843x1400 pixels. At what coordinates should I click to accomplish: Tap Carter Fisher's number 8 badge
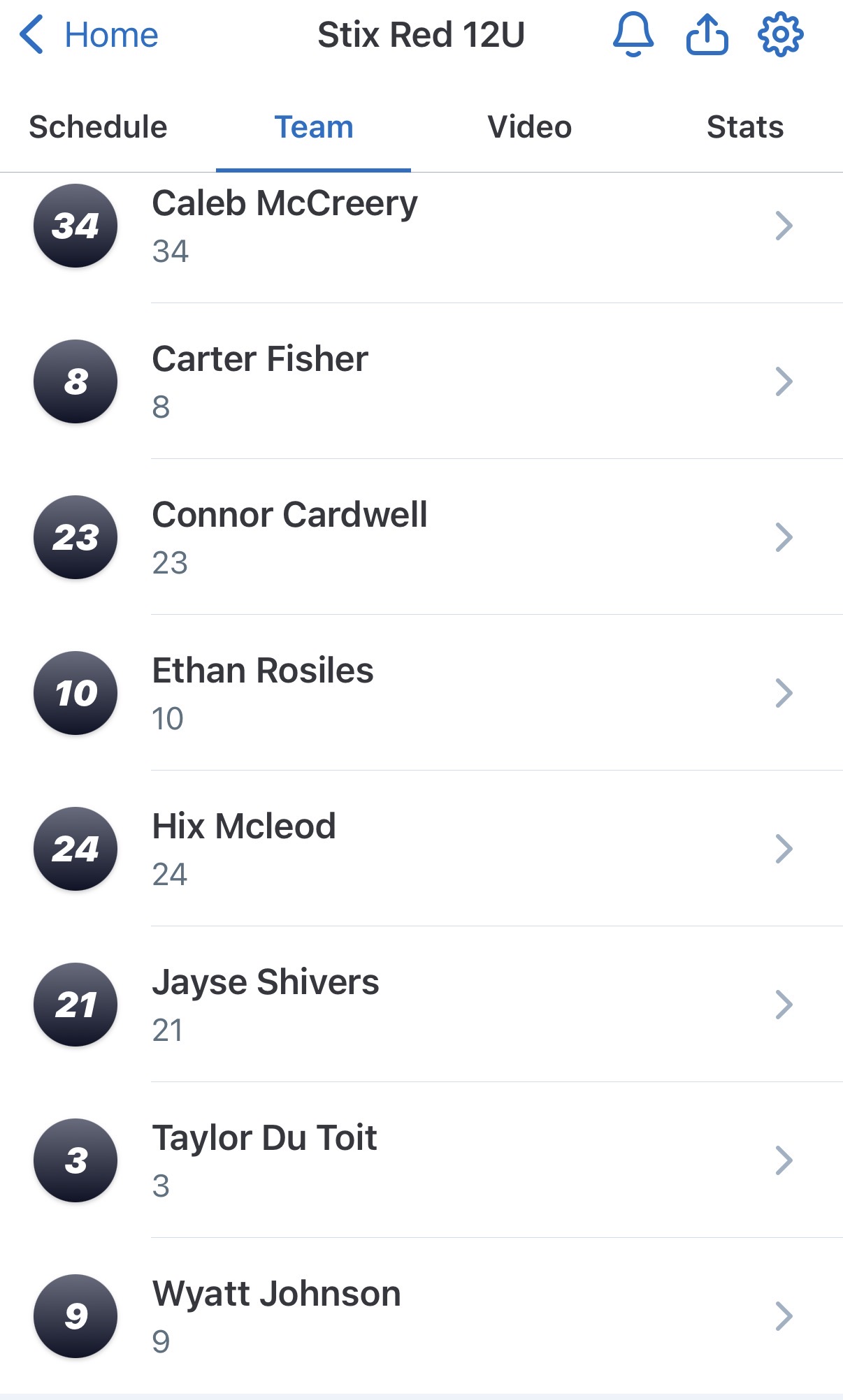pos(75,381)
